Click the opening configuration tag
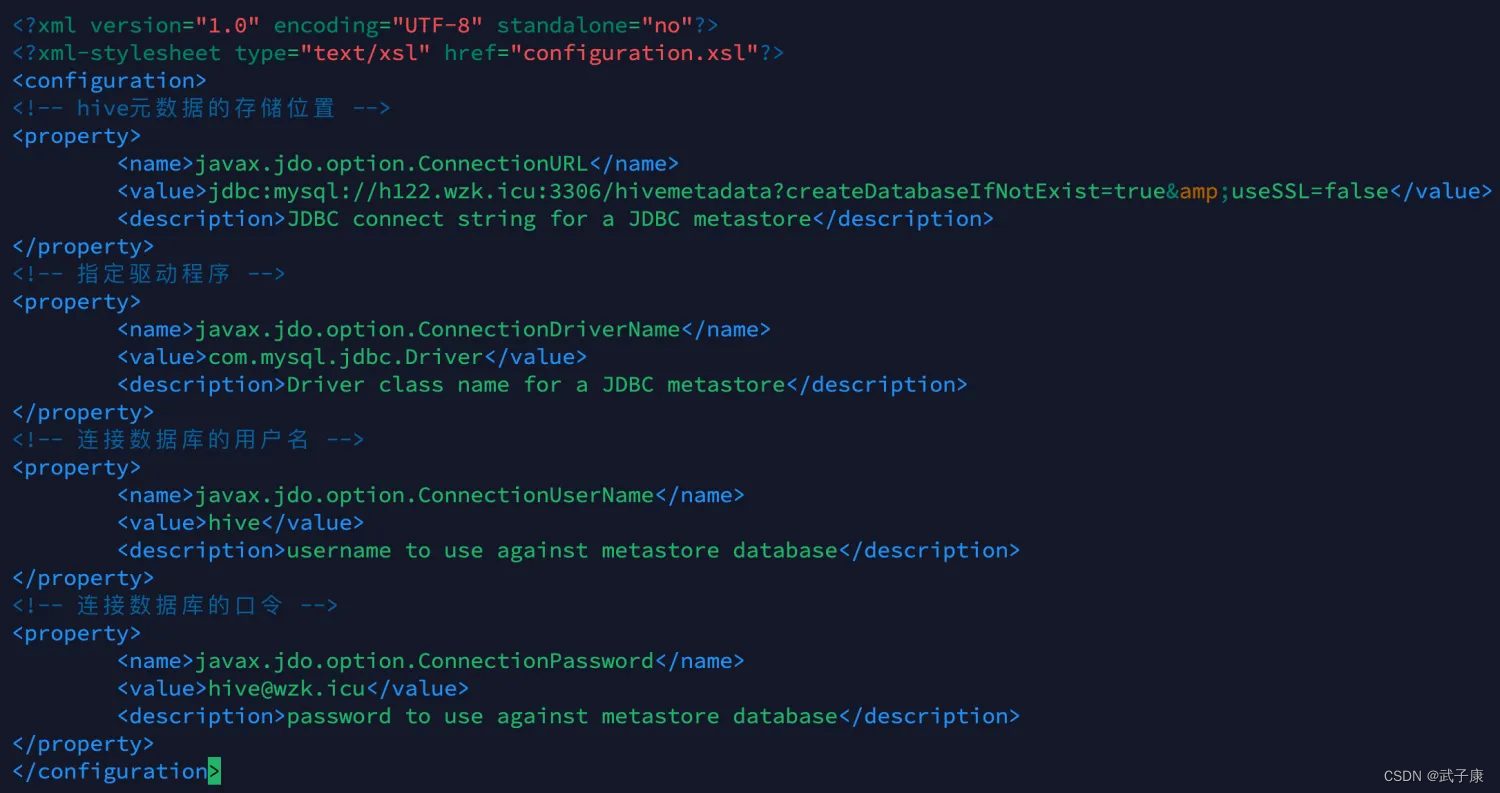The image size is (1500, 793). (110, 80)
